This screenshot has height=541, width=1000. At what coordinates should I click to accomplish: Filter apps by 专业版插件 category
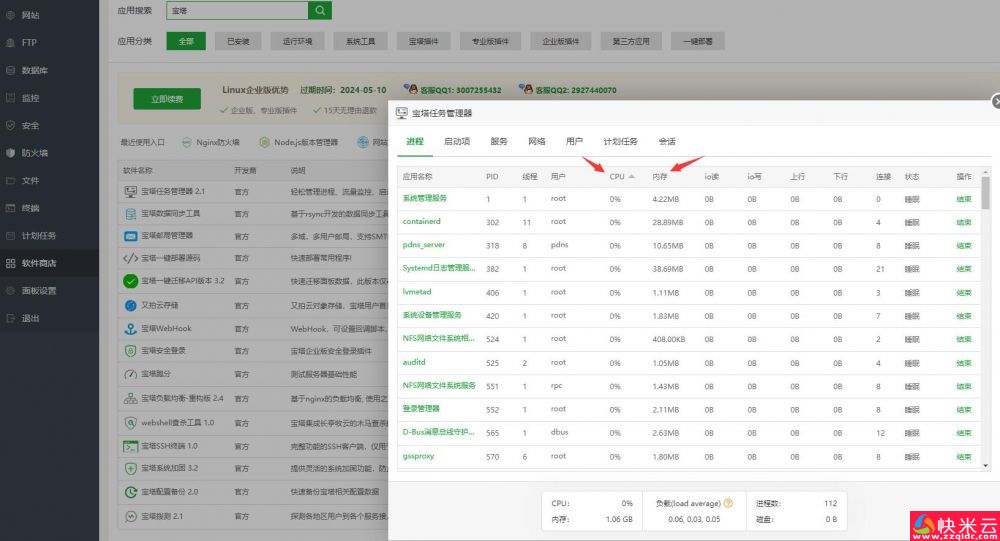click(490, 41)
